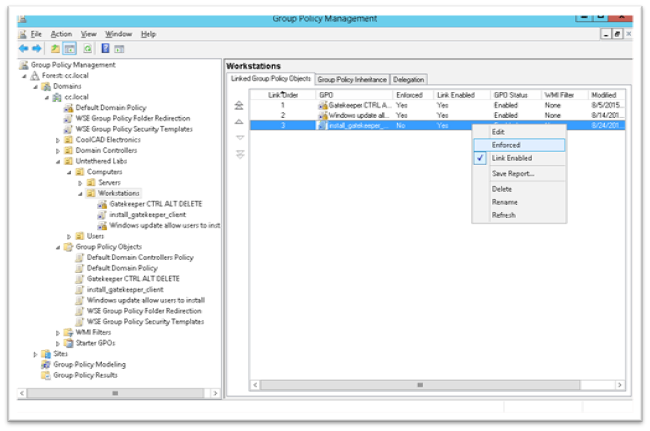The height and width of the screenshot is (431, 650).
Task: Click the Back arrow toolbar icon
Action: 23,48
